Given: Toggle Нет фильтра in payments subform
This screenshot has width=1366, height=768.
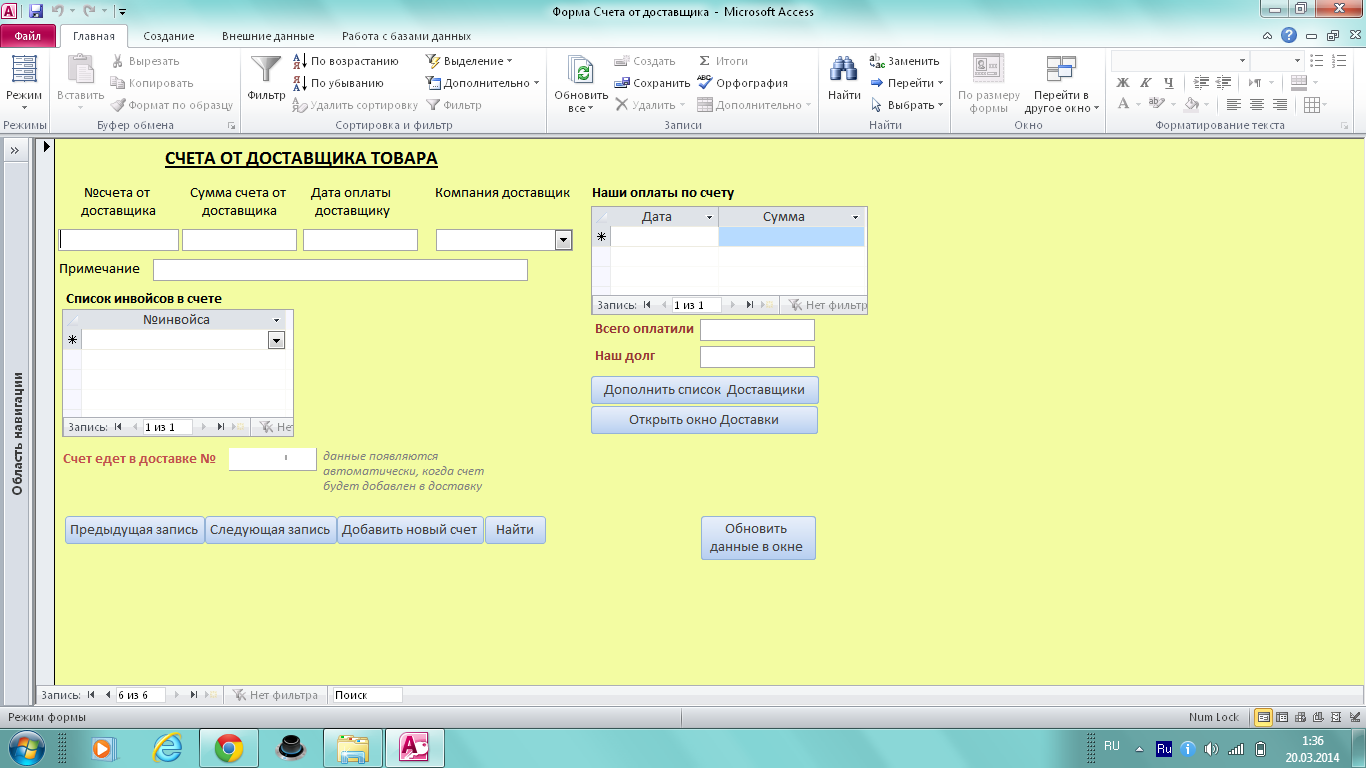Looking at the screenshot, I should (826, 305).
